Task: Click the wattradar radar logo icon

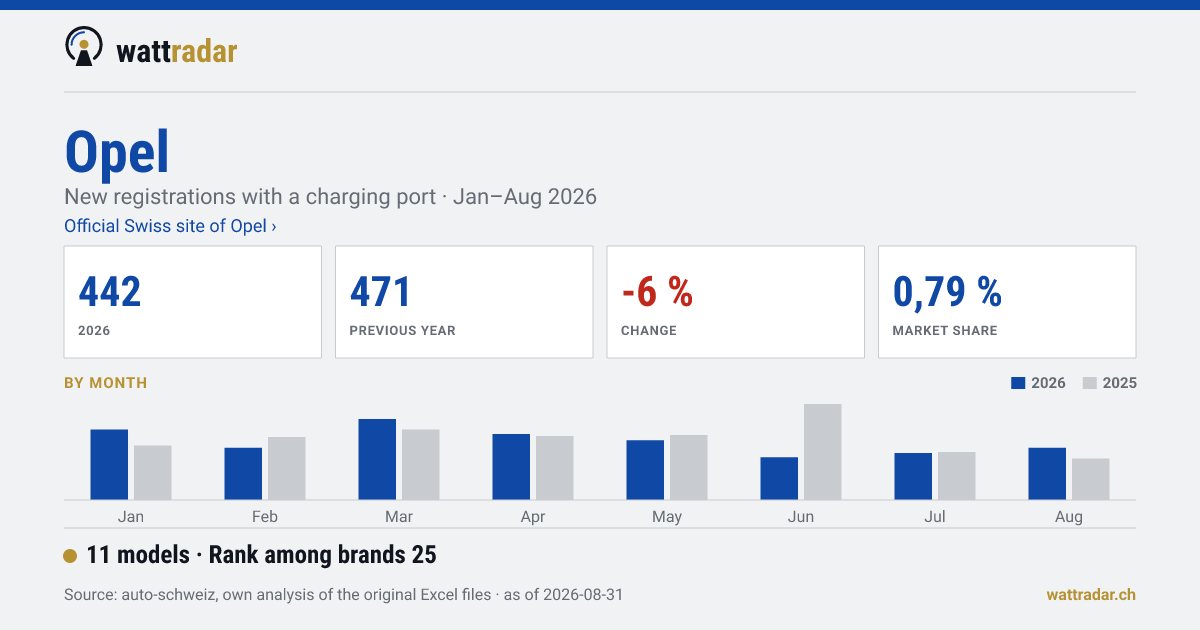Action: tap(83, 46)
